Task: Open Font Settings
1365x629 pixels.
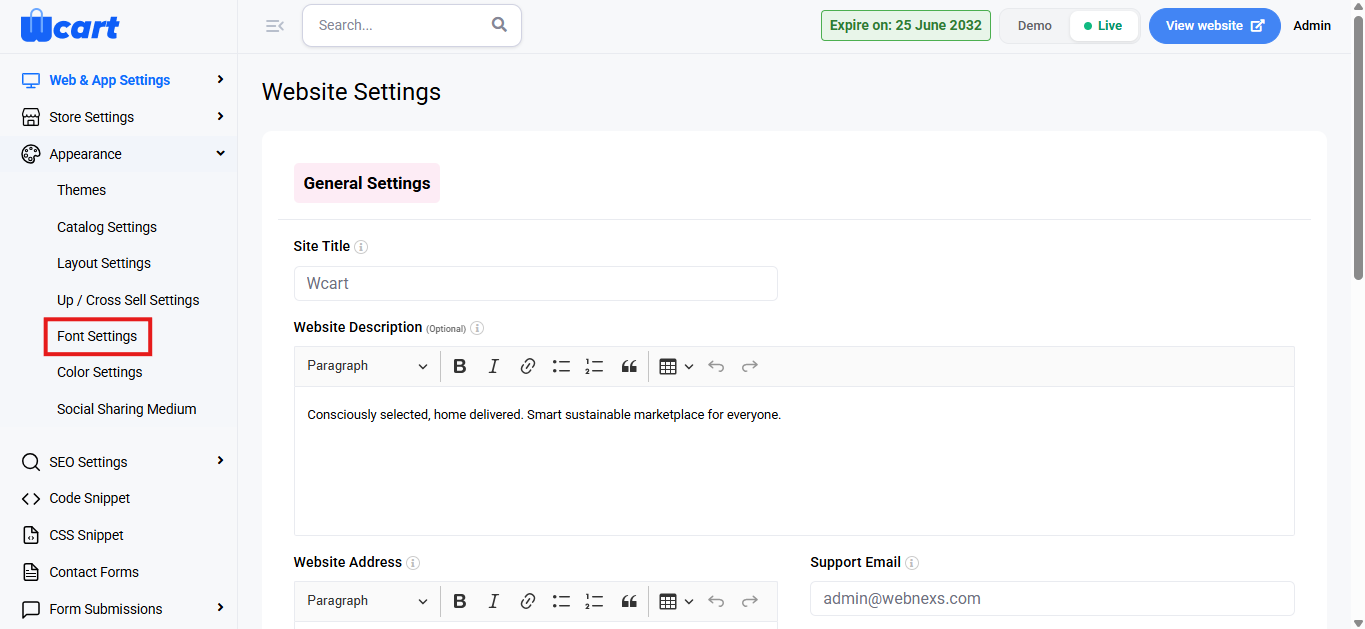Action: [x=97, y=336]
